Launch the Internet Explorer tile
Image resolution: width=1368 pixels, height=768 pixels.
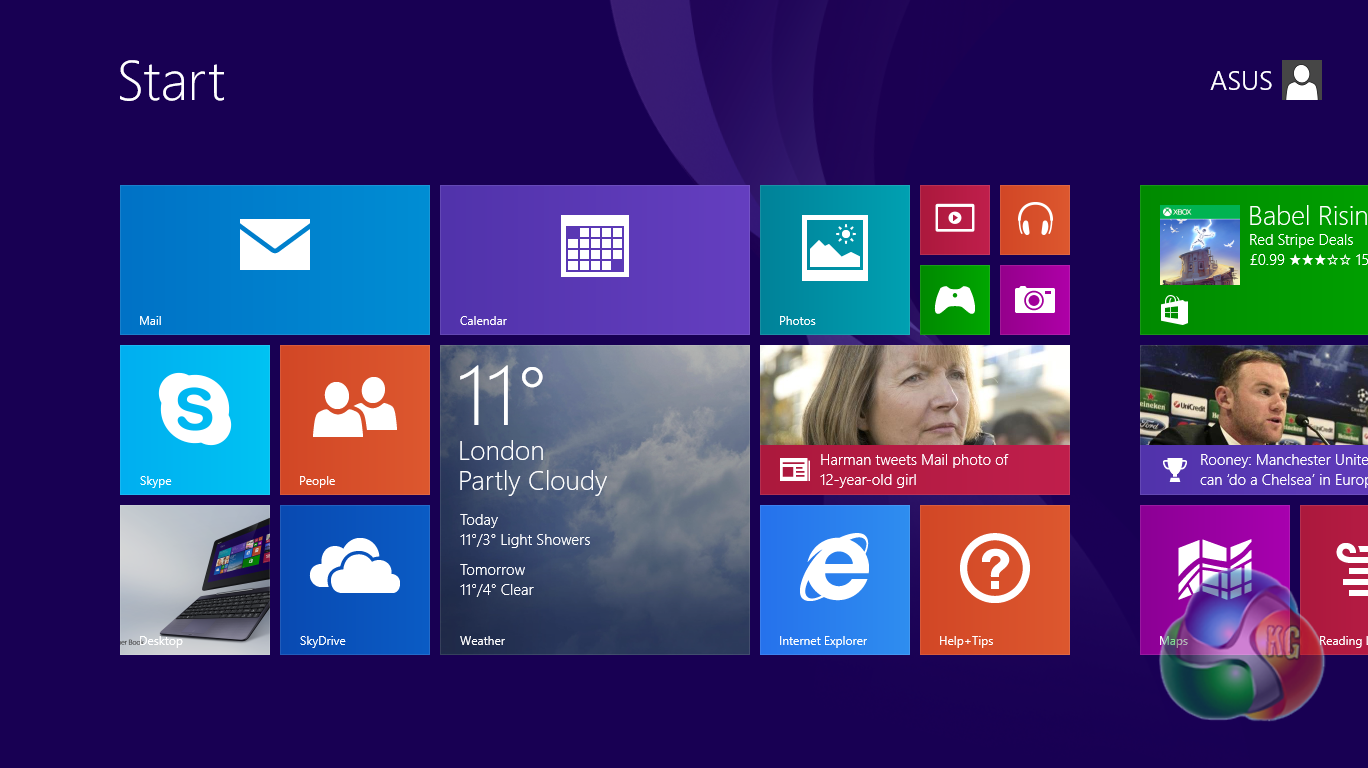pos(835,580)
